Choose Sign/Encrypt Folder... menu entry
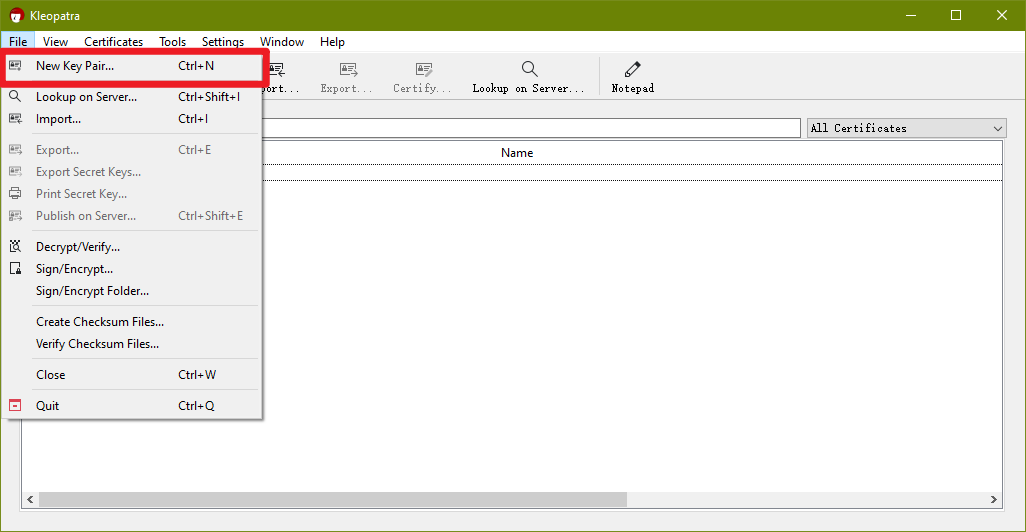1026x532 pixels. pyautogui.click(x=133, y=291)
